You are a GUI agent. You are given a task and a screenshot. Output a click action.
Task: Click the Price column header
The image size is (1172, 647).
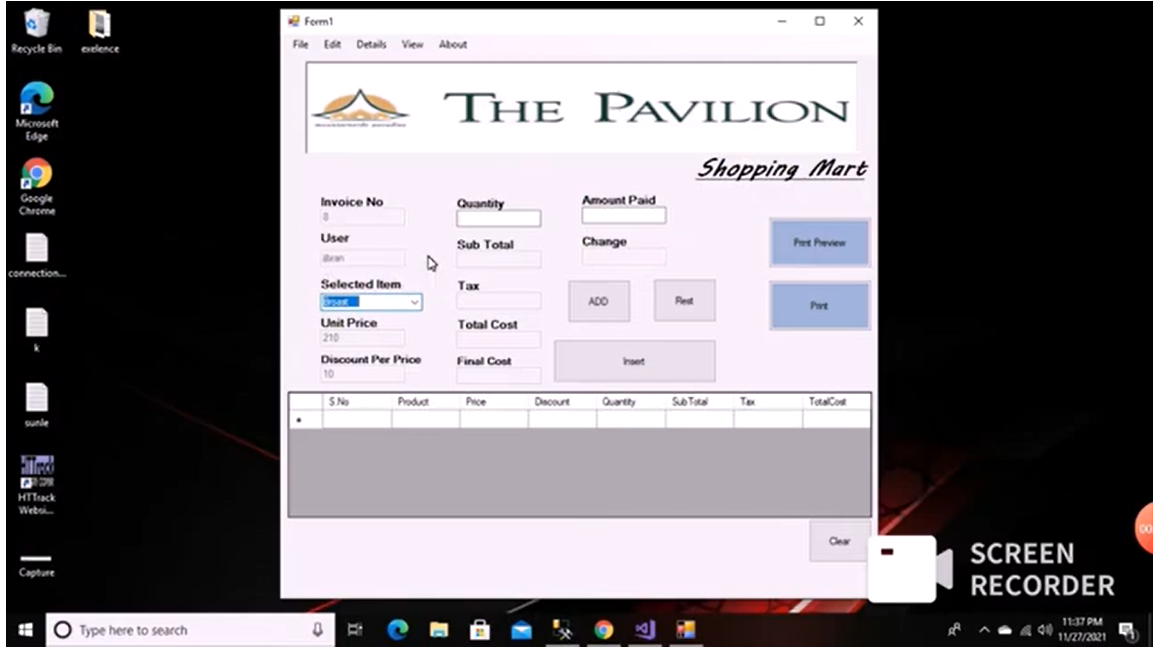click(494, 402)
